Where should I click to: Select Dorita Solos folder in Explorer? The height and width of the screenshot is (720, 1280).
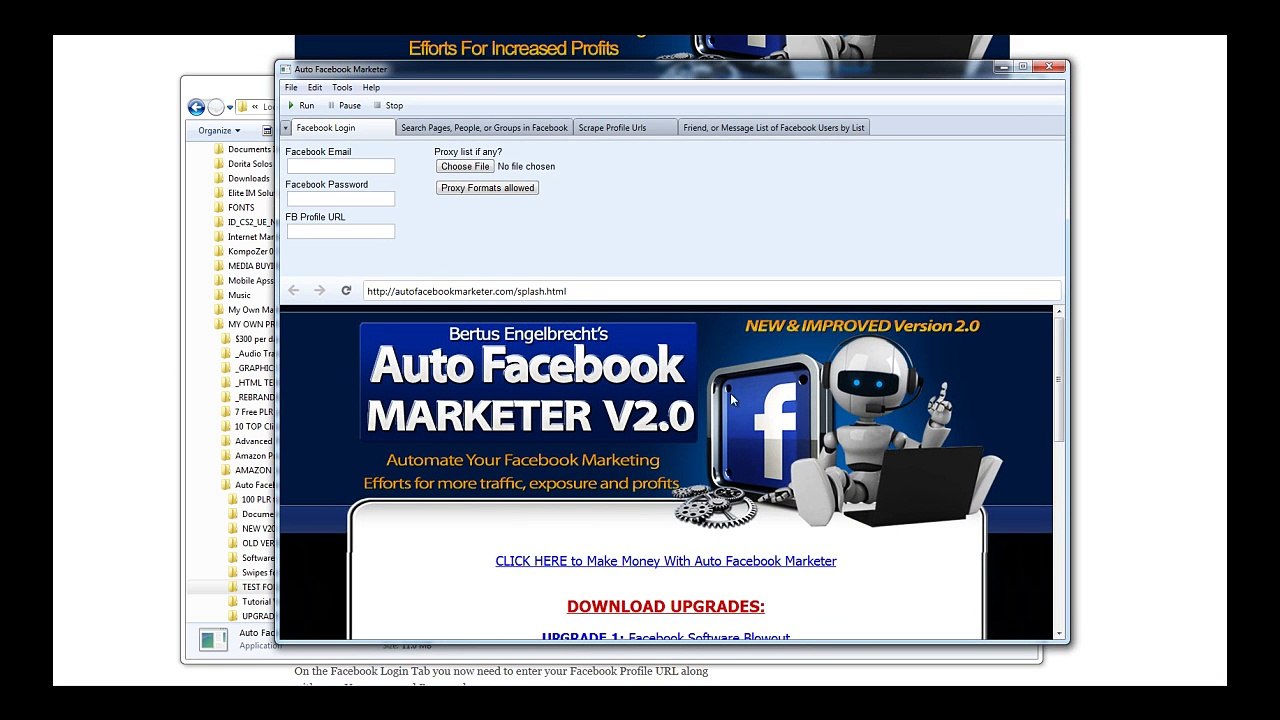[x=243, y=164]
